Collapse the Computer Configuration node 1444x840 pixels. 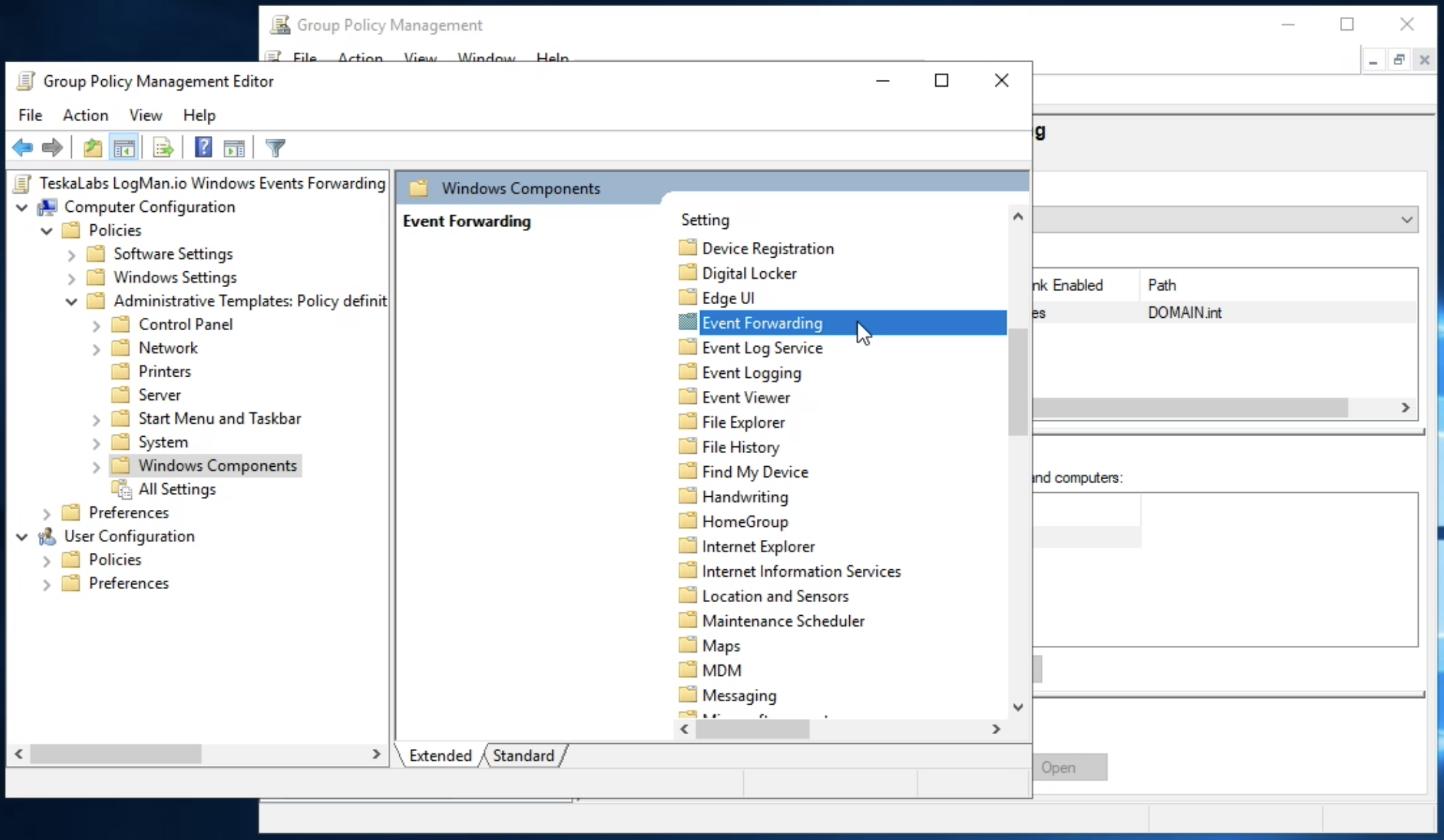22,207
